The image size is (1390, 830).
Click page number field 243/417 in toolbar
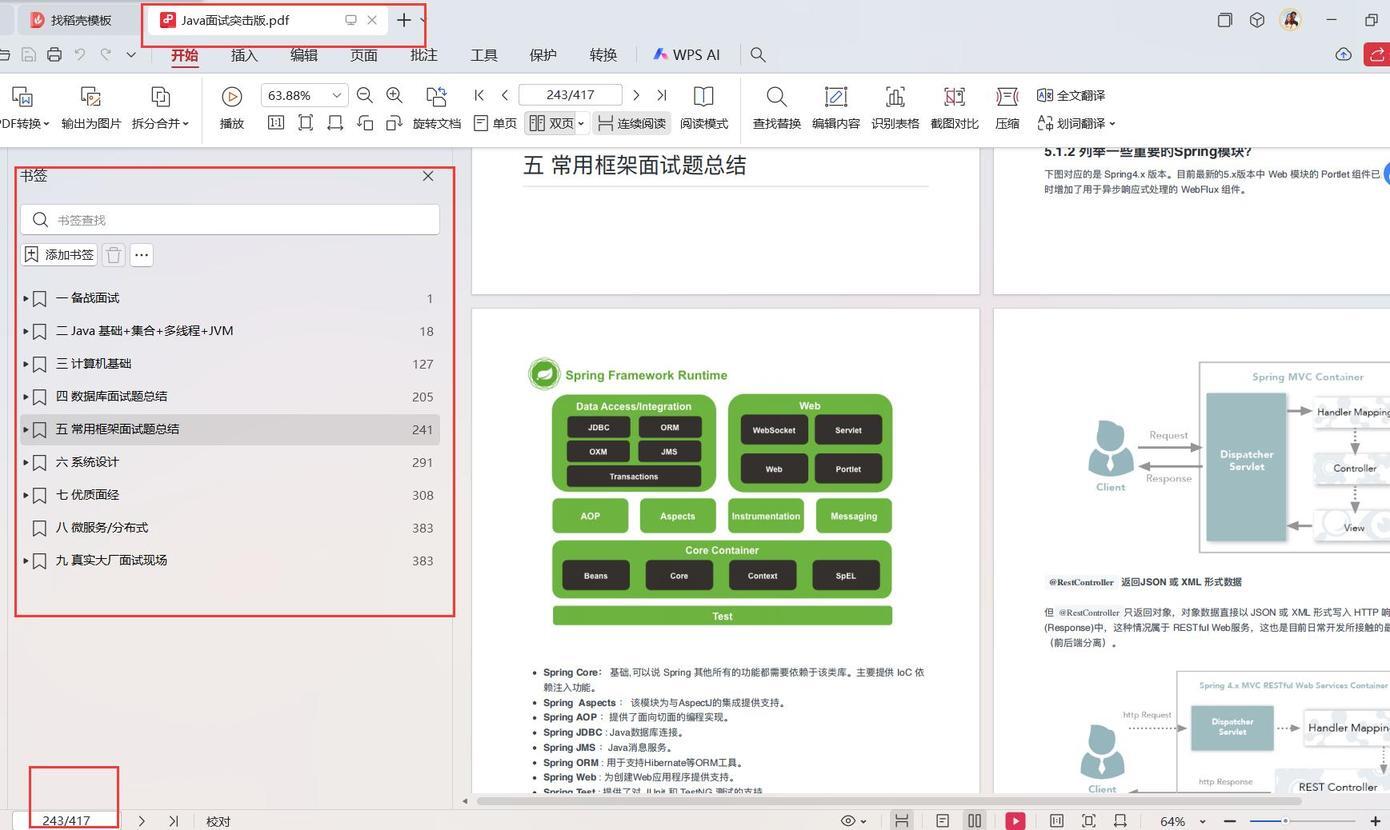[570, 95]
